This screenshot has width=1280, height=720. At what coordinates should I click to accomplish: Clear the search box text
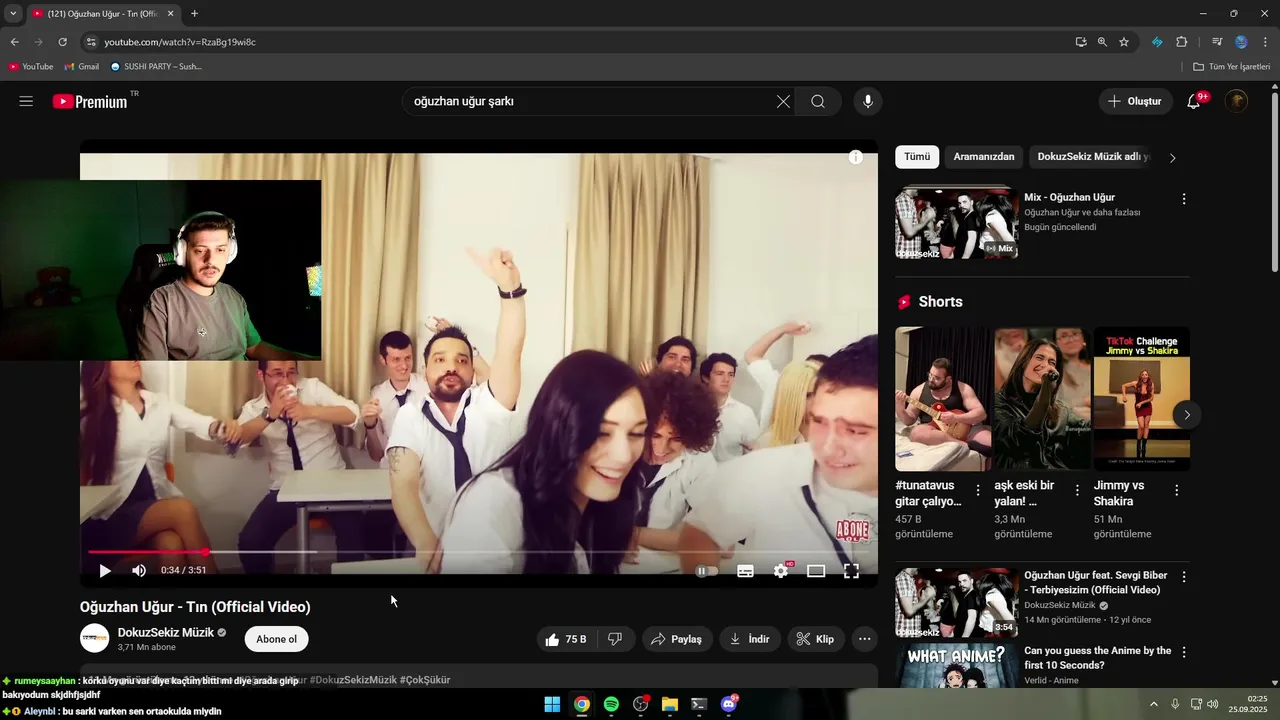click(783, 101)
